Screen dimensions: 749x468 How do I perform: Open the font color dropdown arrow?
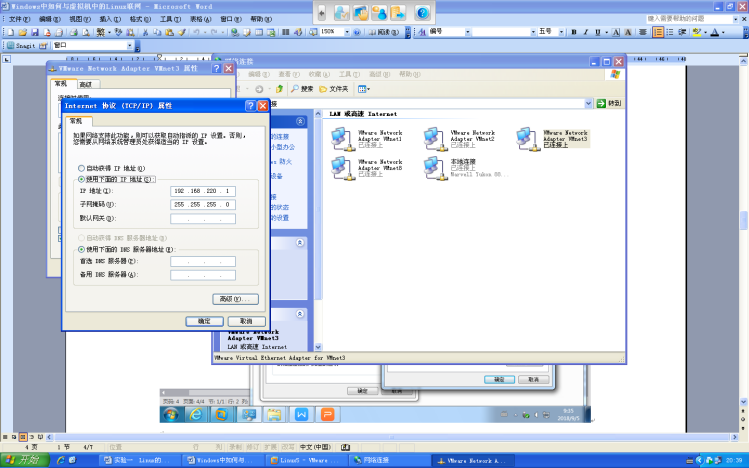(723, 32)
